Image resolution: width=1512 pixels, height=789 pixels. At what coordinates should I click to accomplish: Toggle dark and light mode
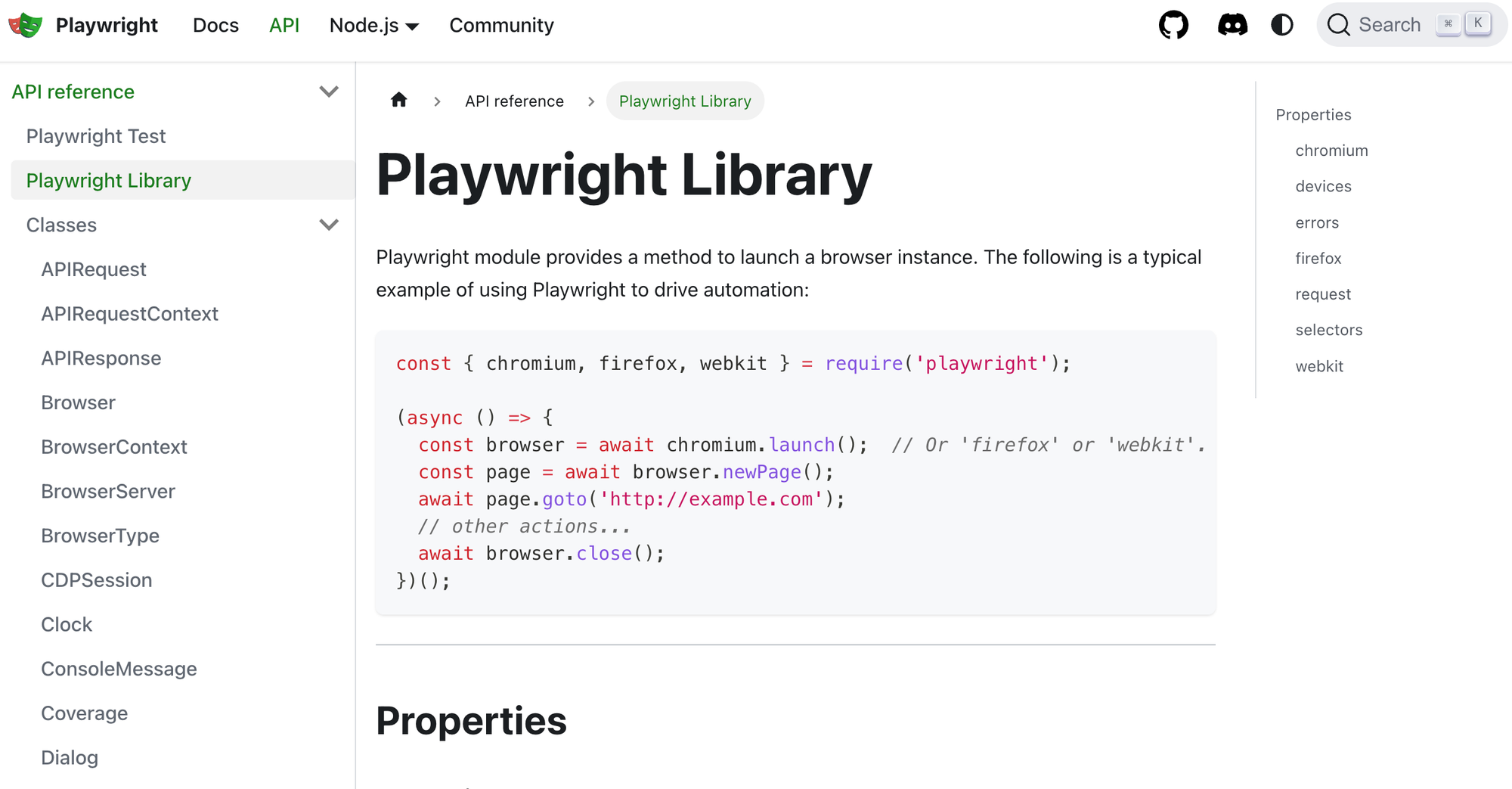[x=1282, y=25]
